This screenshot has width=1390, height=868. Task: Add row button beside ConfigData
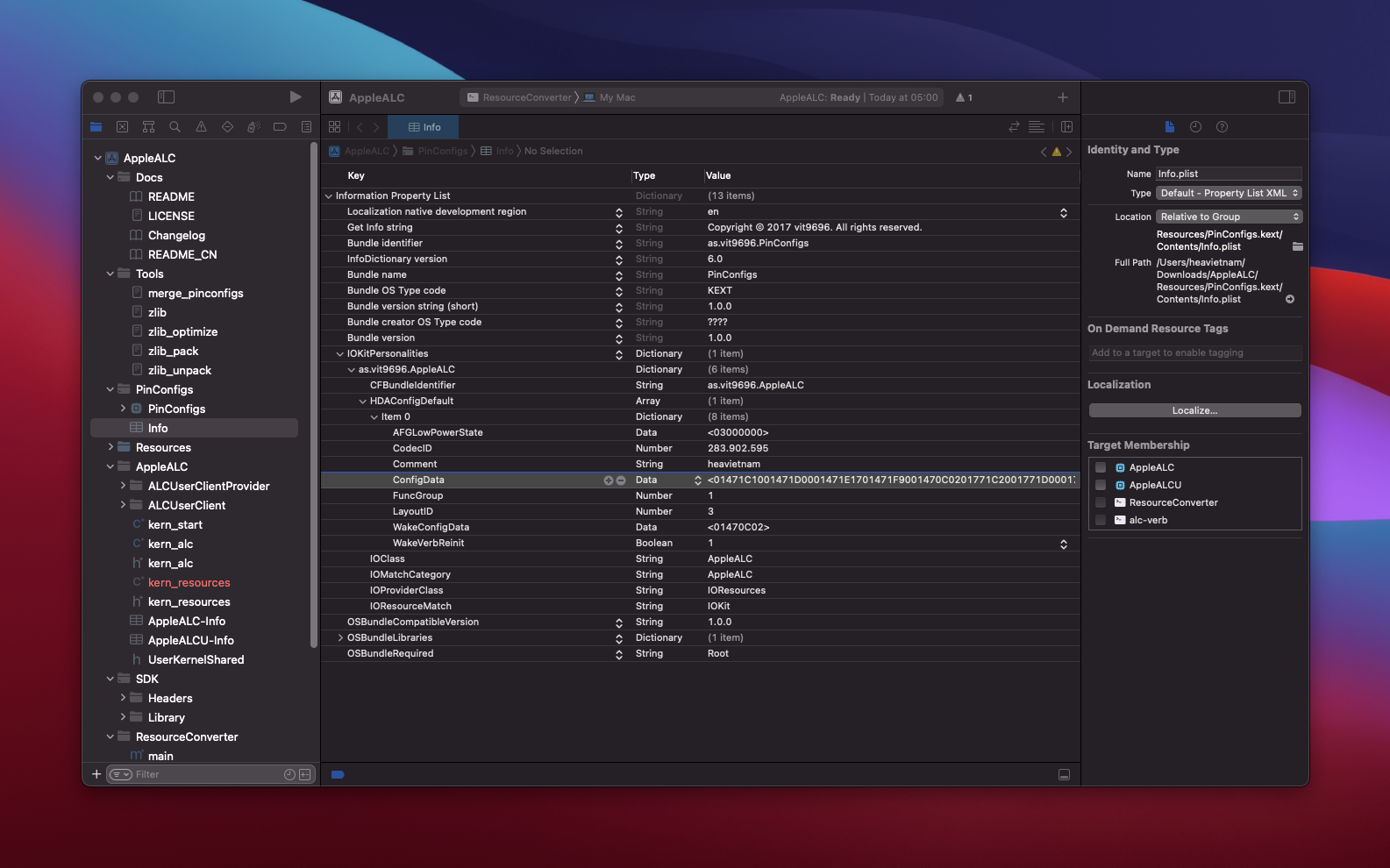click(x=608, y=480)
